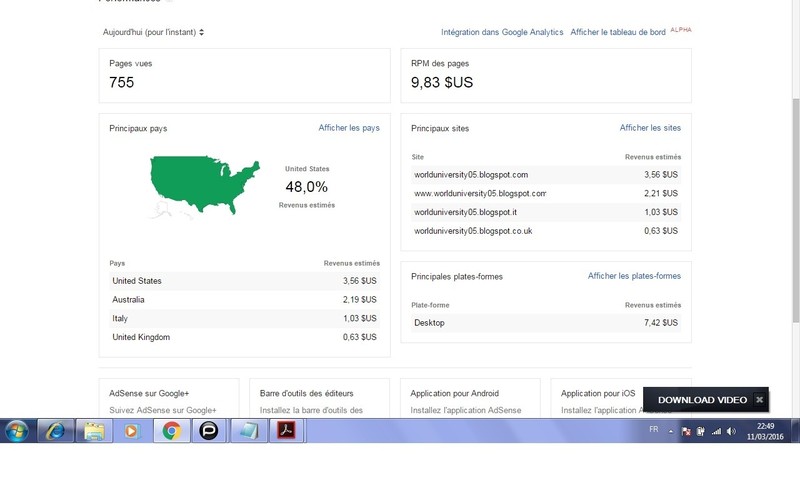Click the DOWNLOAD VIDEO button
The image size is (800, 500).
pos(702,400)
